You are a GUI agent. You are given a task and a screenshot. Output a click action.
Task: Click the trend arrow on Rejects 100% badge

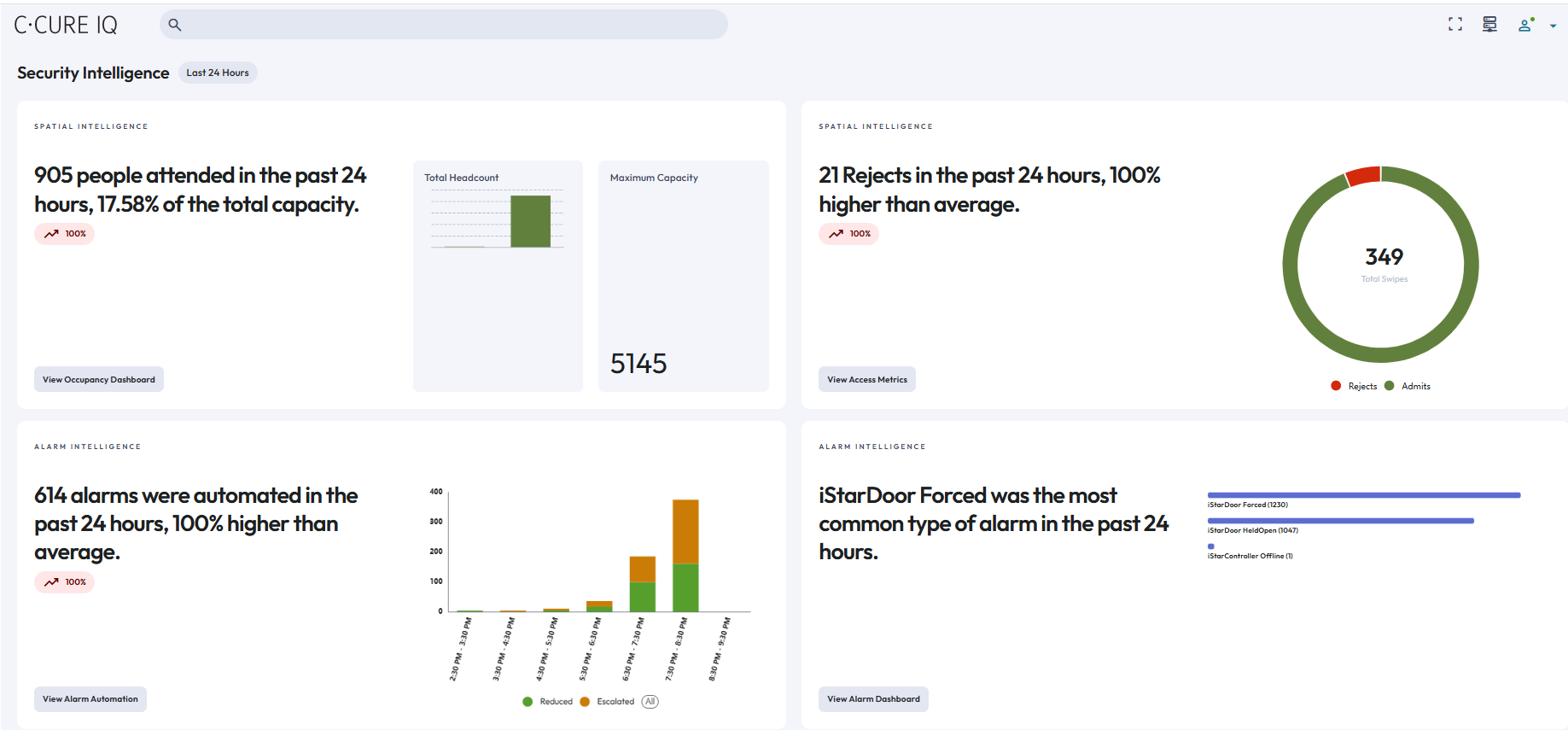coord(836,234)
